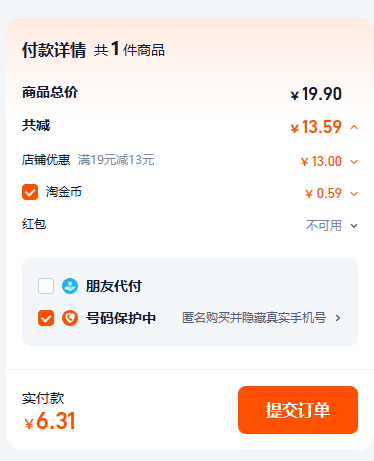Click the yen symbol beside 6.31
This screenshot has height=461, width=374.
pyautogui.click(x=29, y=423)
